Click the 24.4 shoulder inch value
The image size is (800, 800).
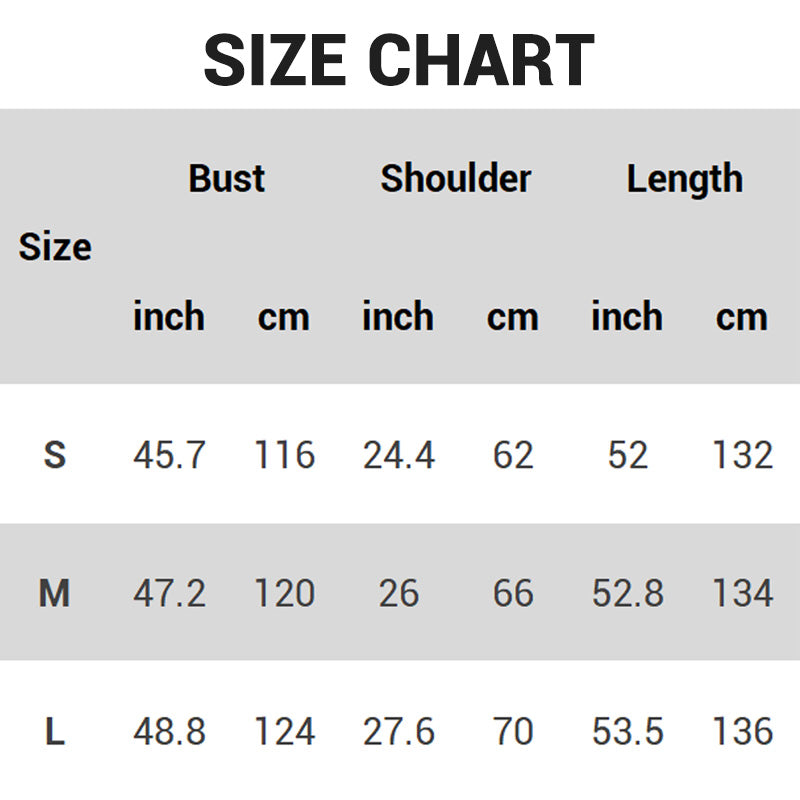(398, 455)
